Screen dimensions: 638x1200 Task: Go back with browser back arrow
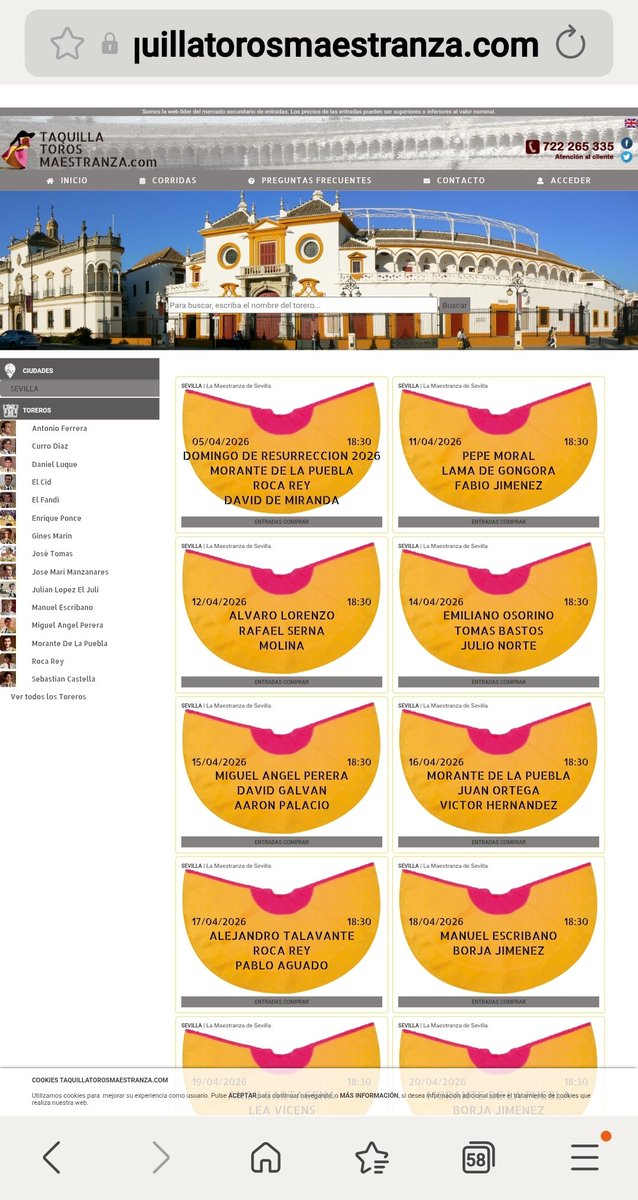pos(52,1157)
